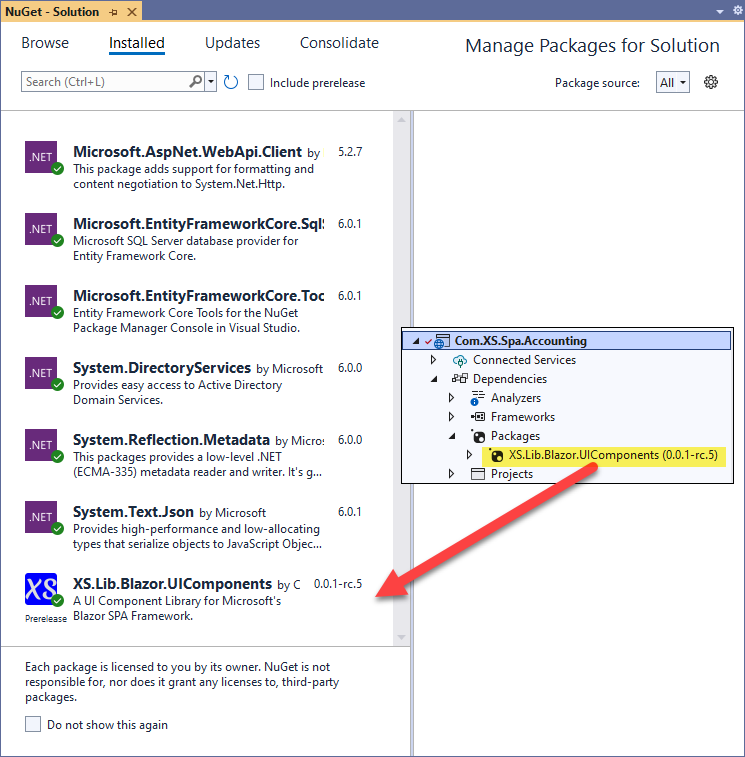Open tool window options gear at top right

[737, 10]
